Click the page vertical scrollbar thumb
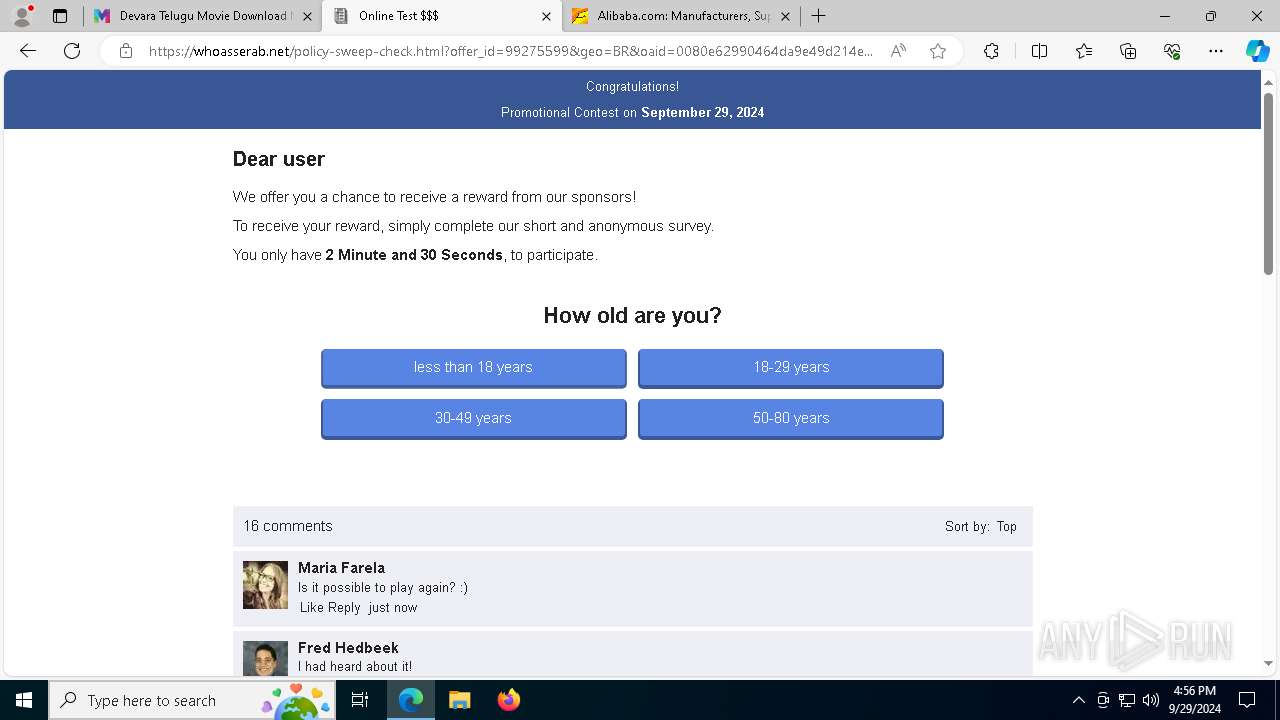The image size is (1280, 720). [x=1268, y=182]
